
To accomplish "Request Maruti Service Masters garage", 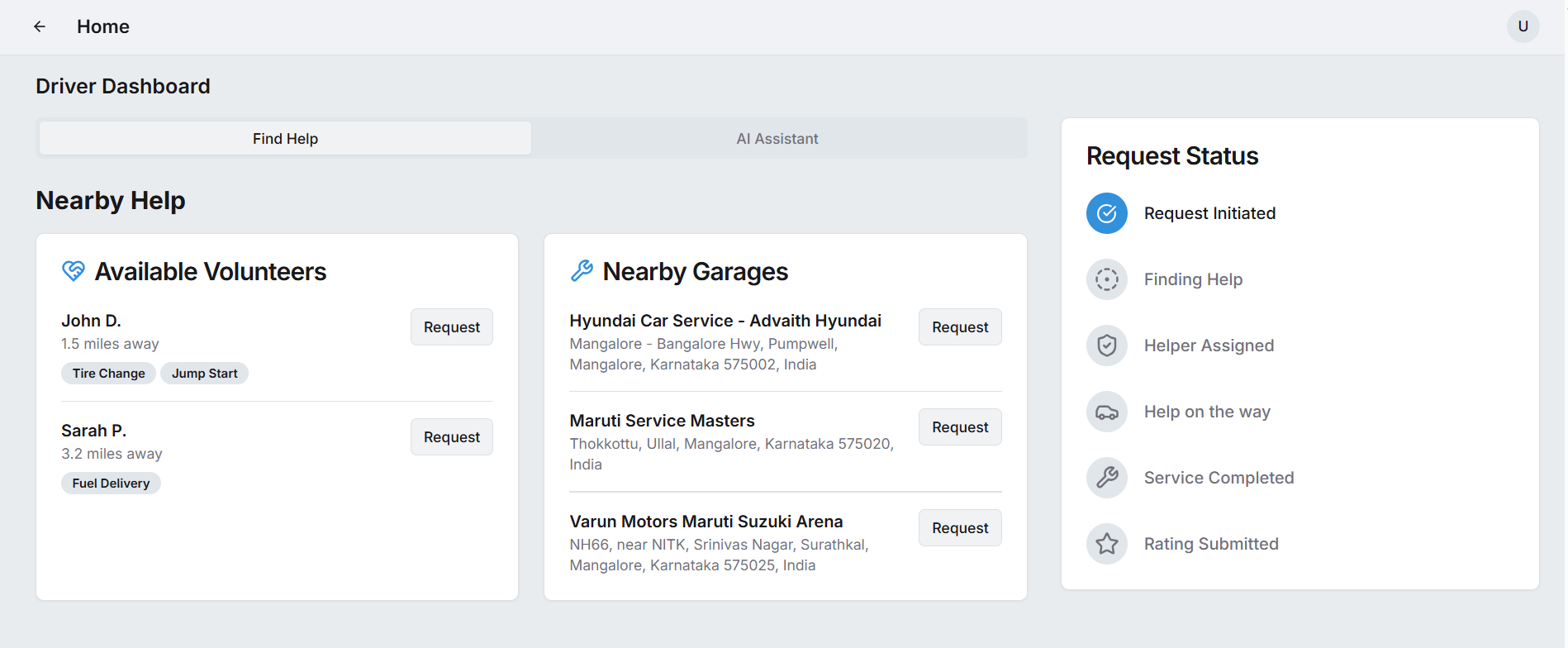I will pos(959,427).
